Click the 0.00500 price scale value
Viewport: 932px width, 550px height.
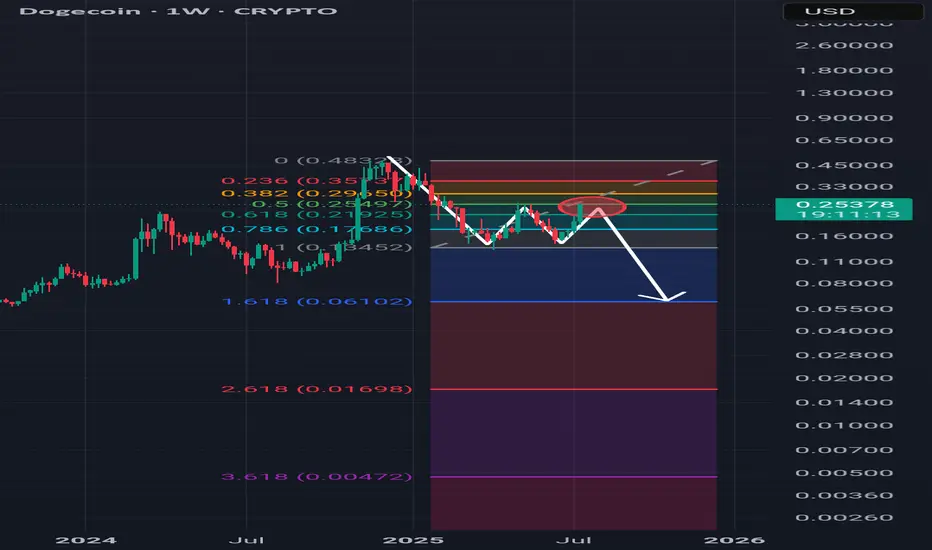point(844,473)
